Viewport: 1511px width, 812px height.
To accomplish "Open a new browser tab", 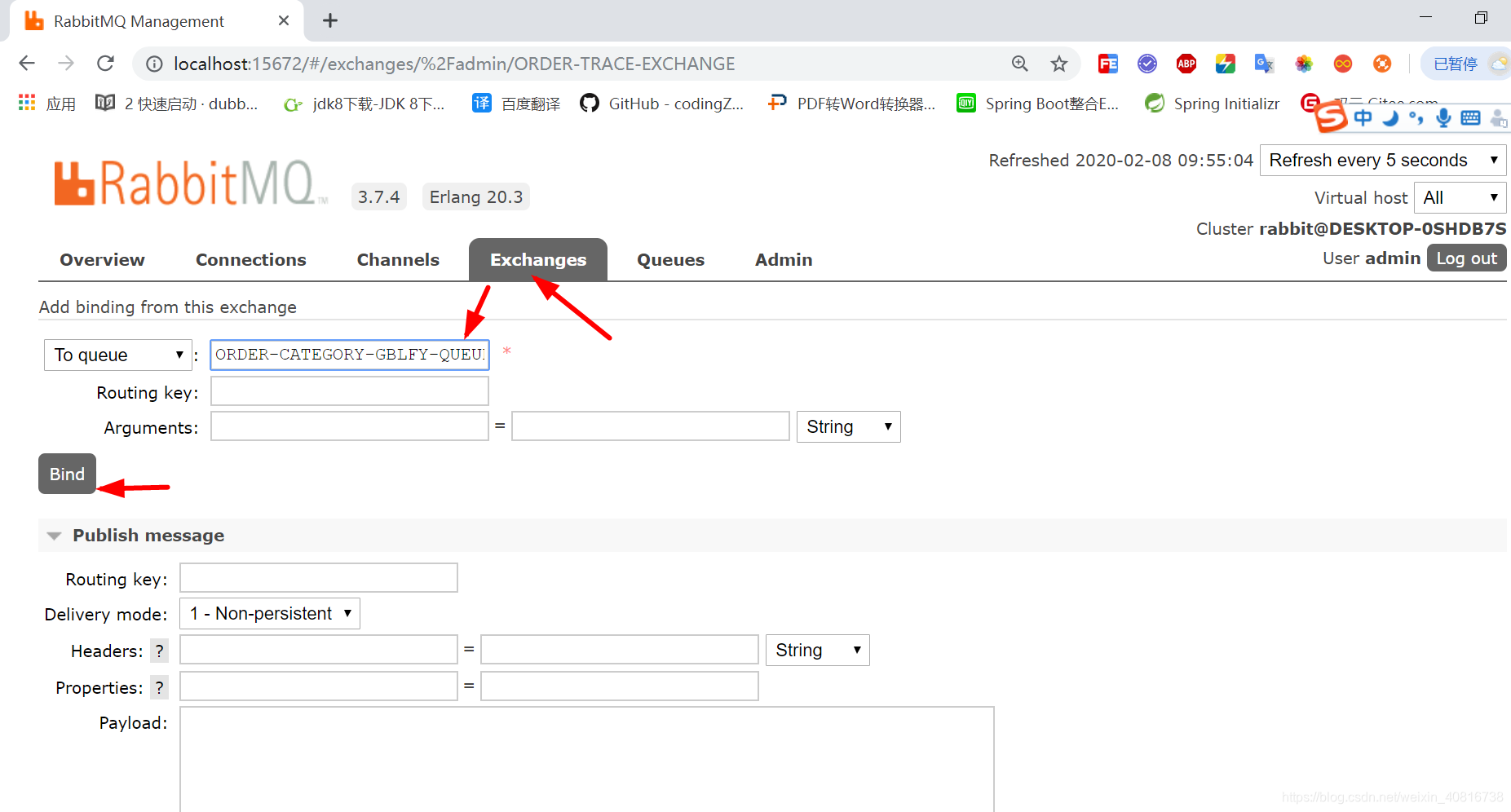I will [x=330, y=20].
